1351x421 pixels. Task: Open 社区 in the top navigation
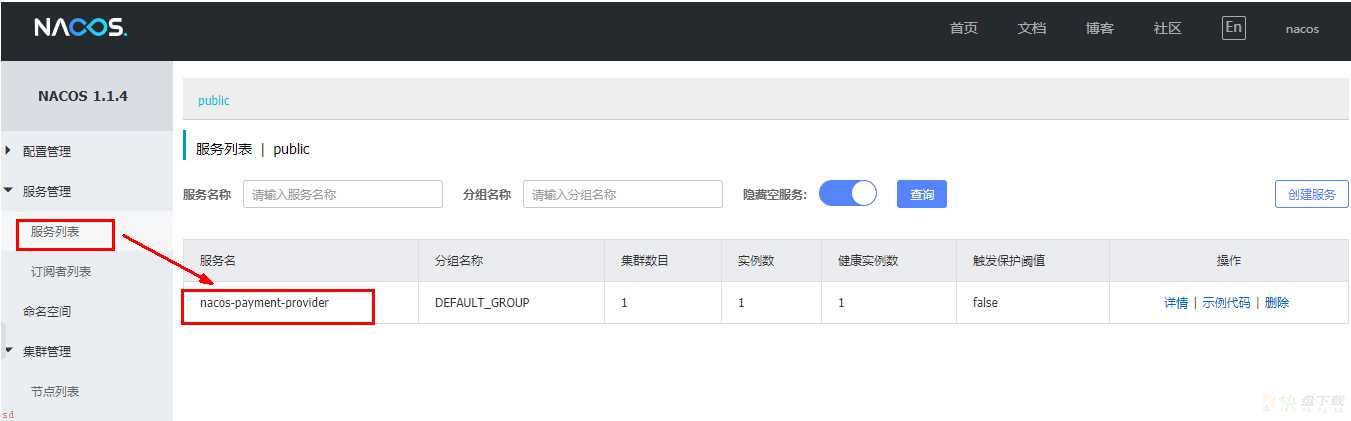(1168, 28)
